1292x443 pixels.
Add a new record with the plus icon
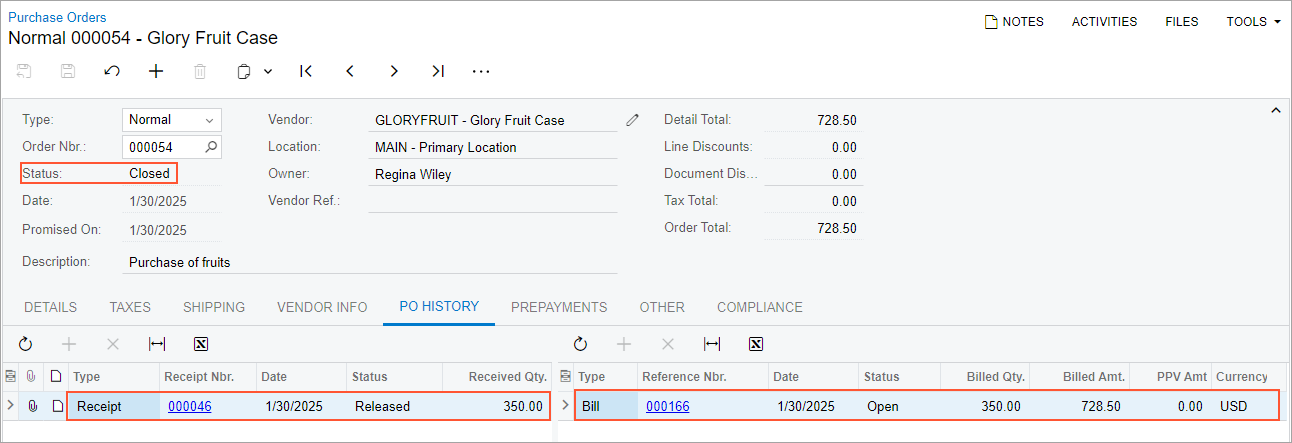[156, 71]
